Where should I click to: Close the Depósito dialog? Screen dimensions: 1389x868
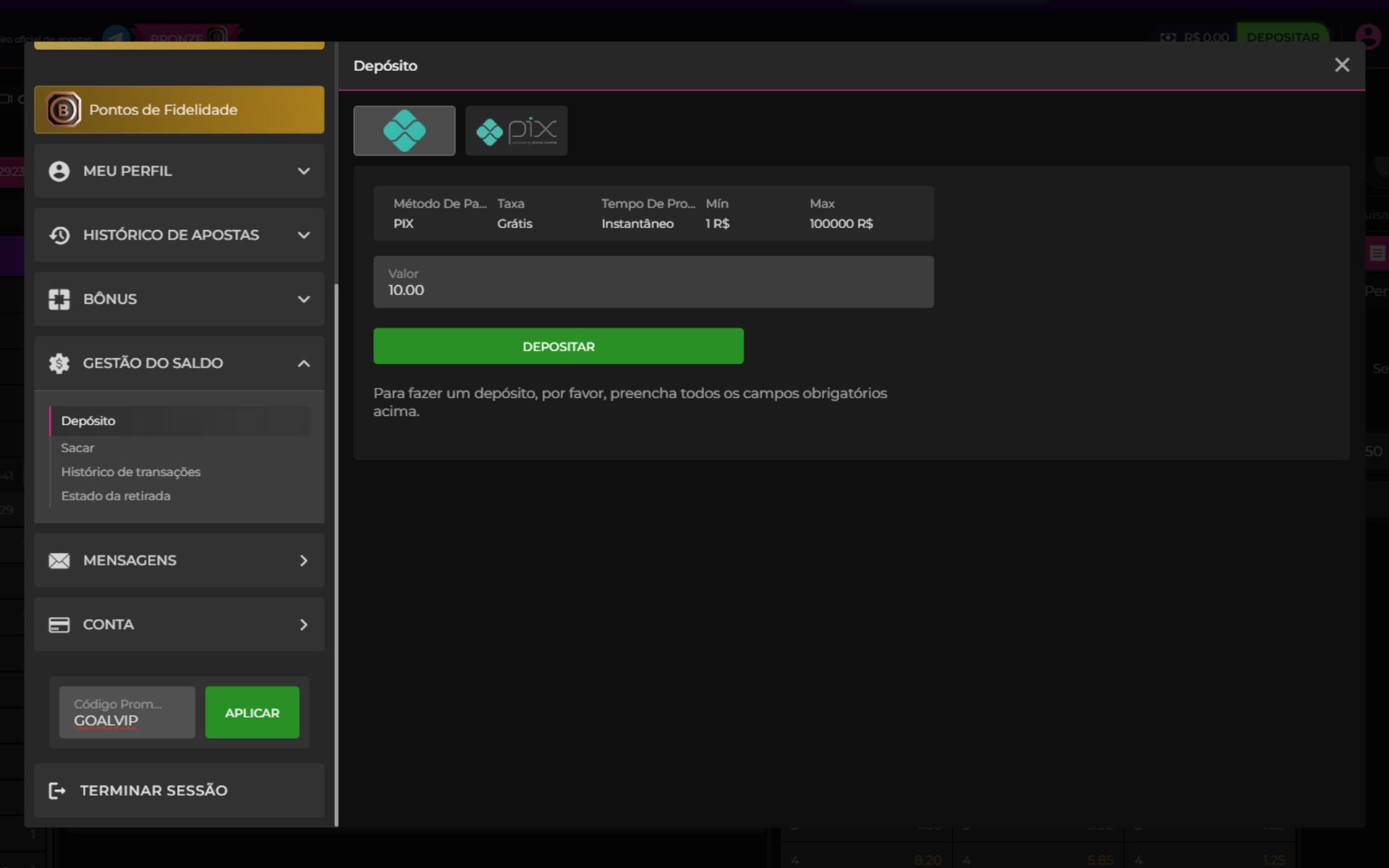[1342, 65]
